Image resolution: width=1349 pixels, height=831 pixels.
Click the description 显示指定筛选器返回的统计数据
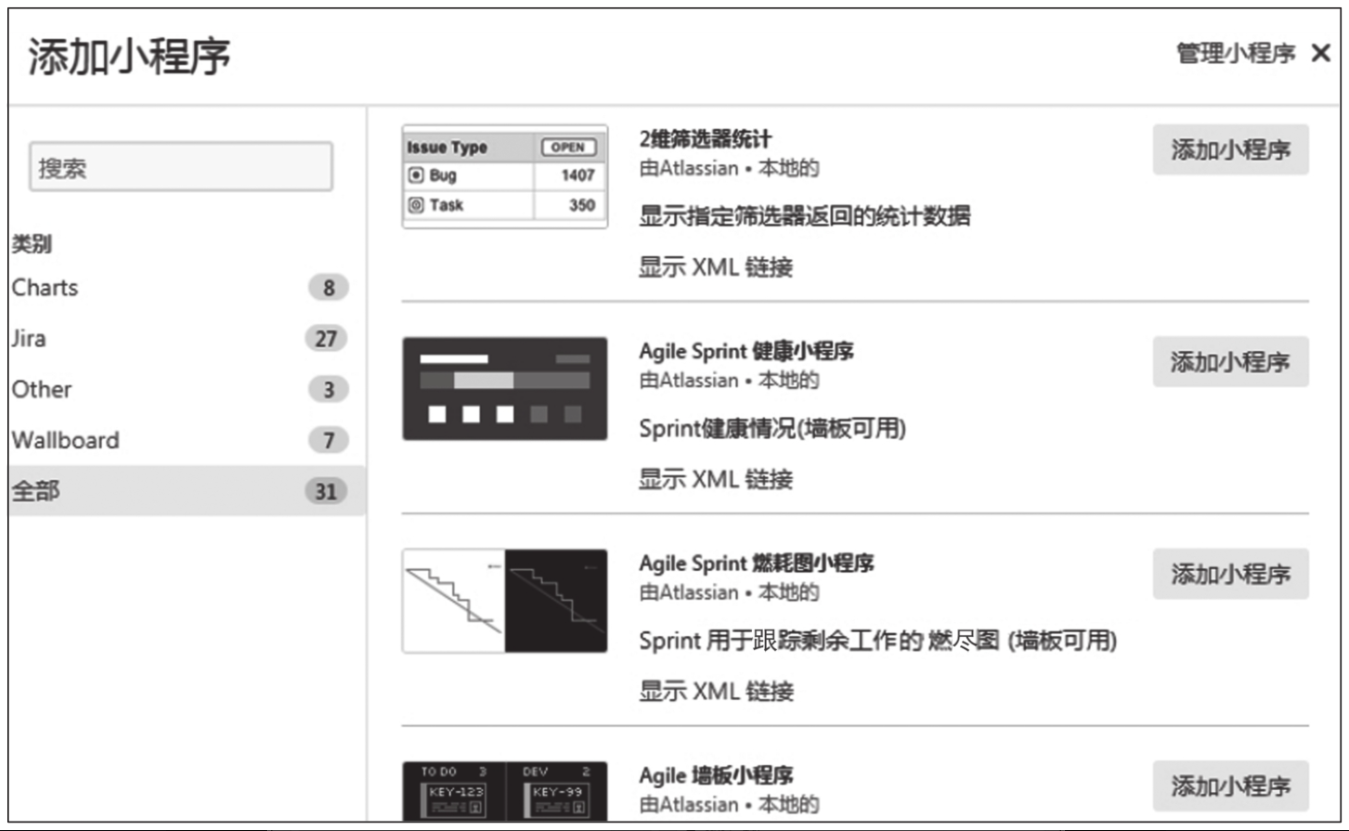805,215
